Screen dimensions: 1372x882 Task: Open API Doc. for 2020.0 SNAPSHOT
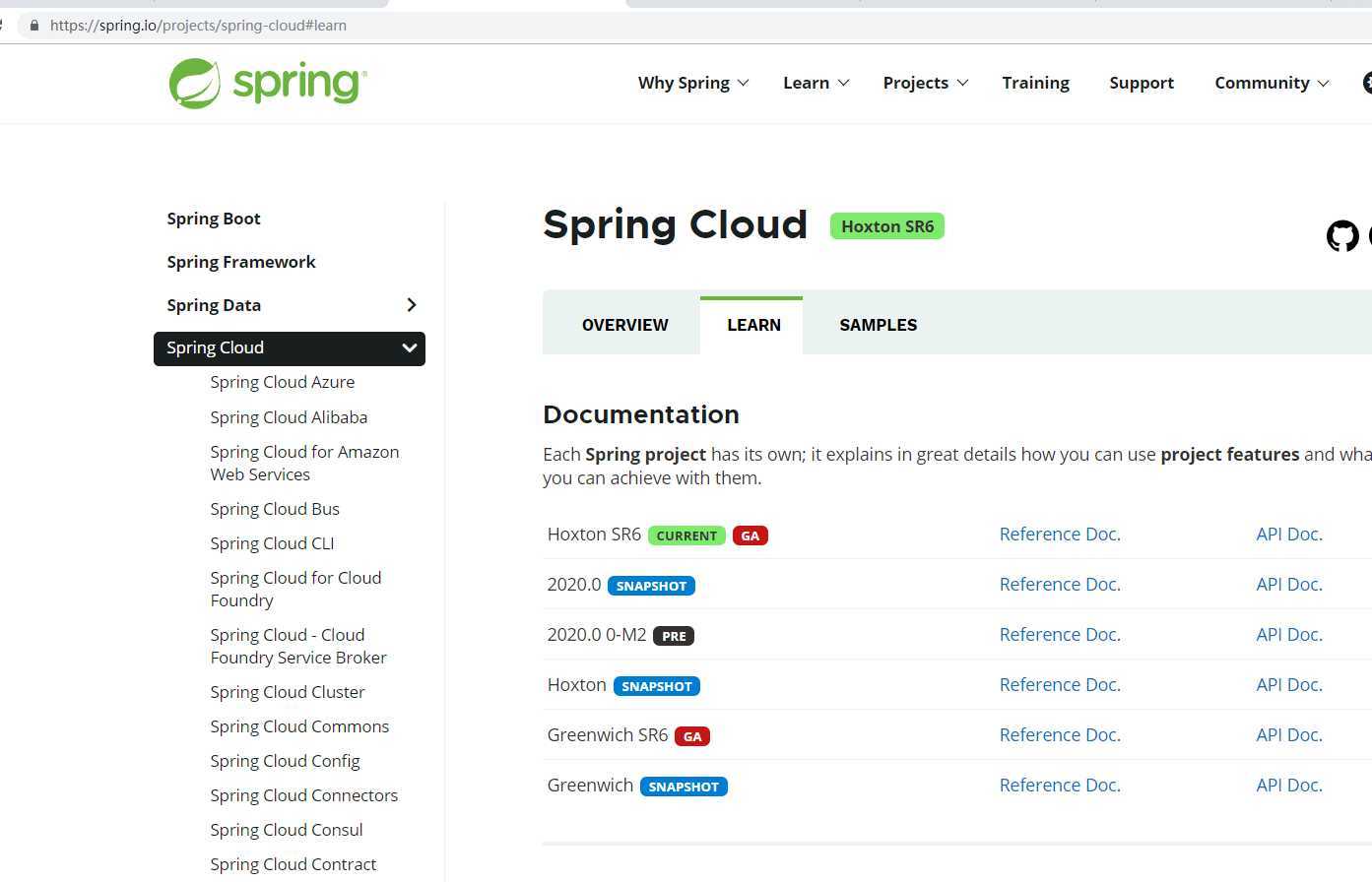[x=1289, y=585]
